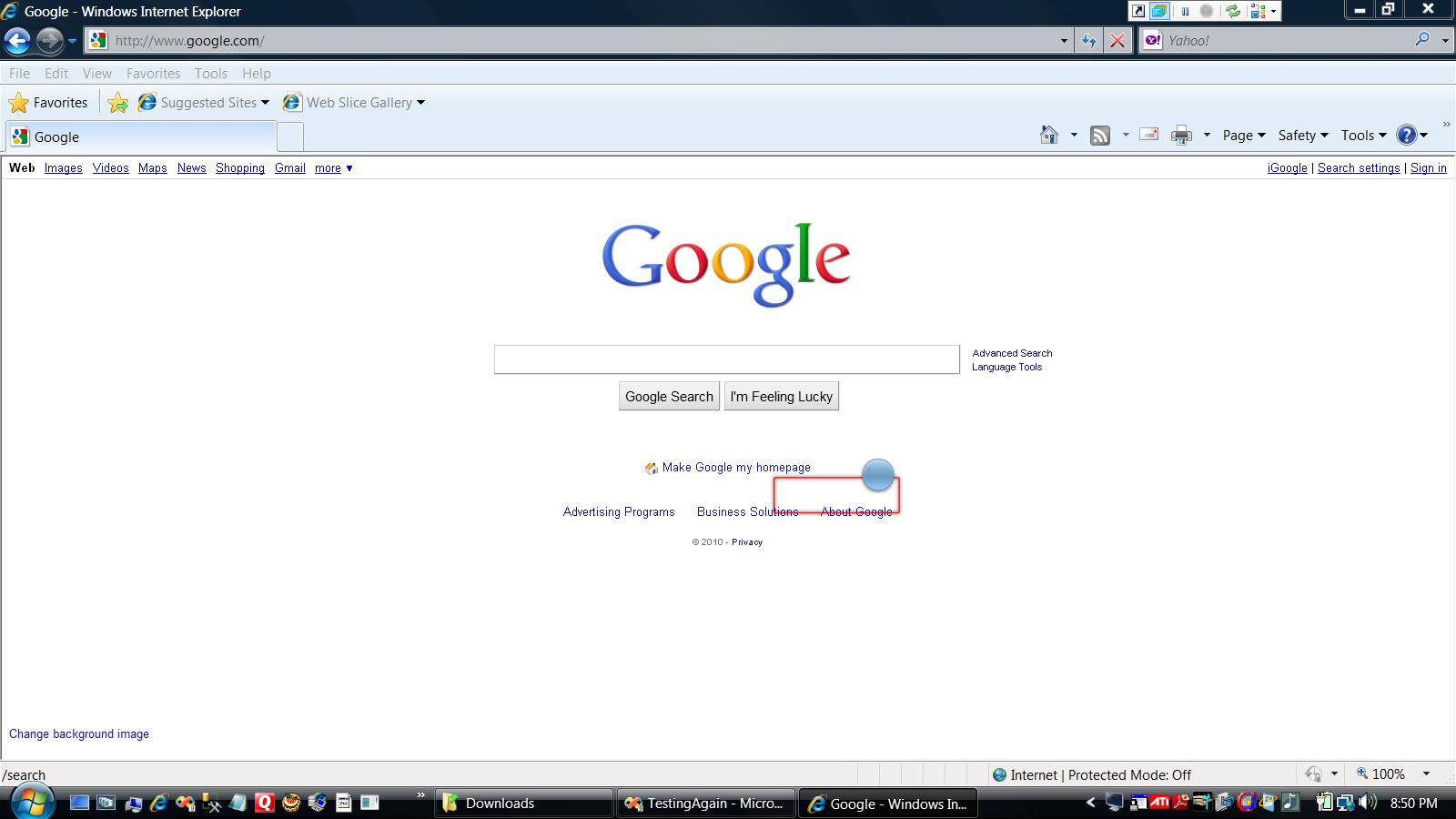The height and width of the screenshot is (819, 1456).
Task: Click the Windows Start orb
Action: click(32, 802)
